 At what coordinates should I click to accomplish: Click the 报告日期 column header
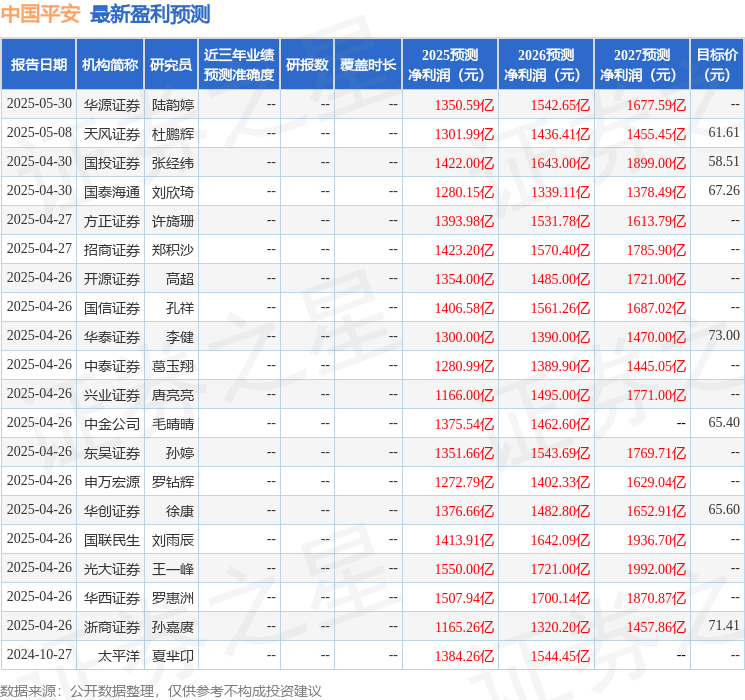tap(38, 65)
